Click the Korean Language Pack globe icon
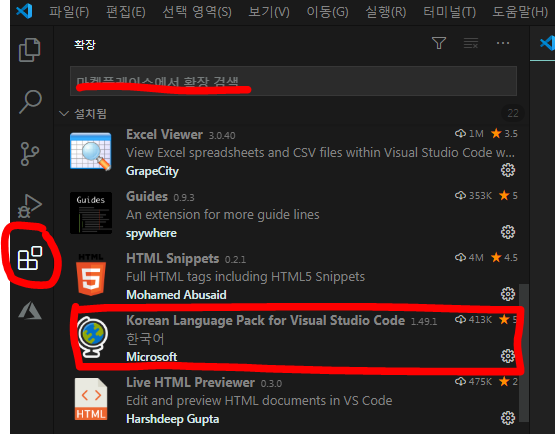This screenshot has height=434, width=555. click(92, 337)
